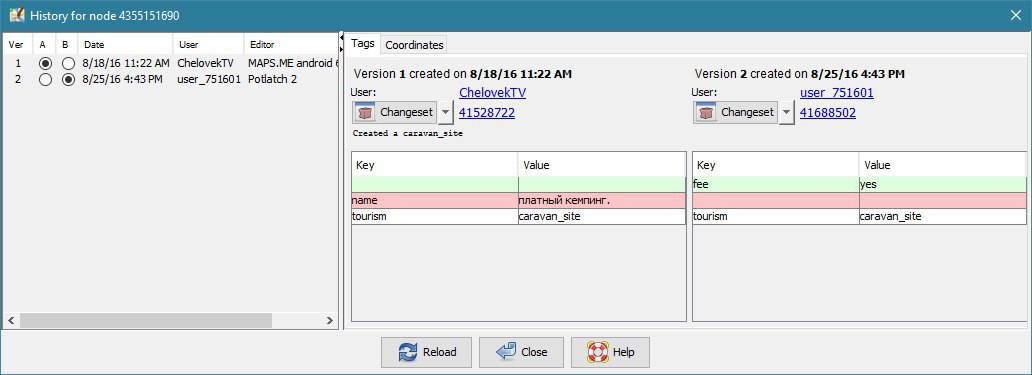Screen dimensions: 1032x375
Task: Click the left arrow of the horizontal scrollbar
Action: pos(11,320)
